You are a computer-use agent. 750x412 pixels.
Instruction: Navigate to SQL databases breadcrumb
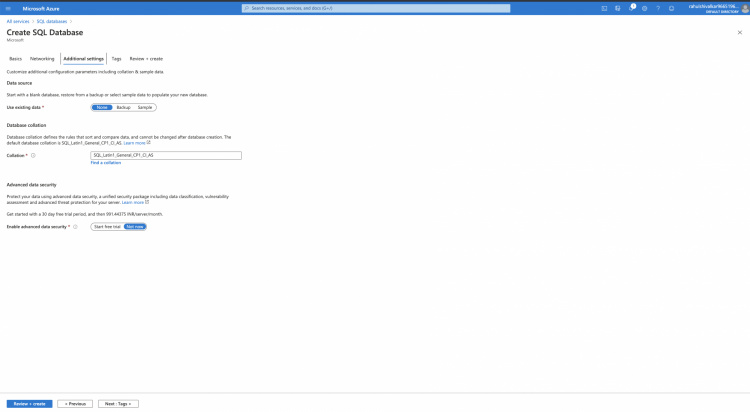pyautogui.click(x=50, y=20)
